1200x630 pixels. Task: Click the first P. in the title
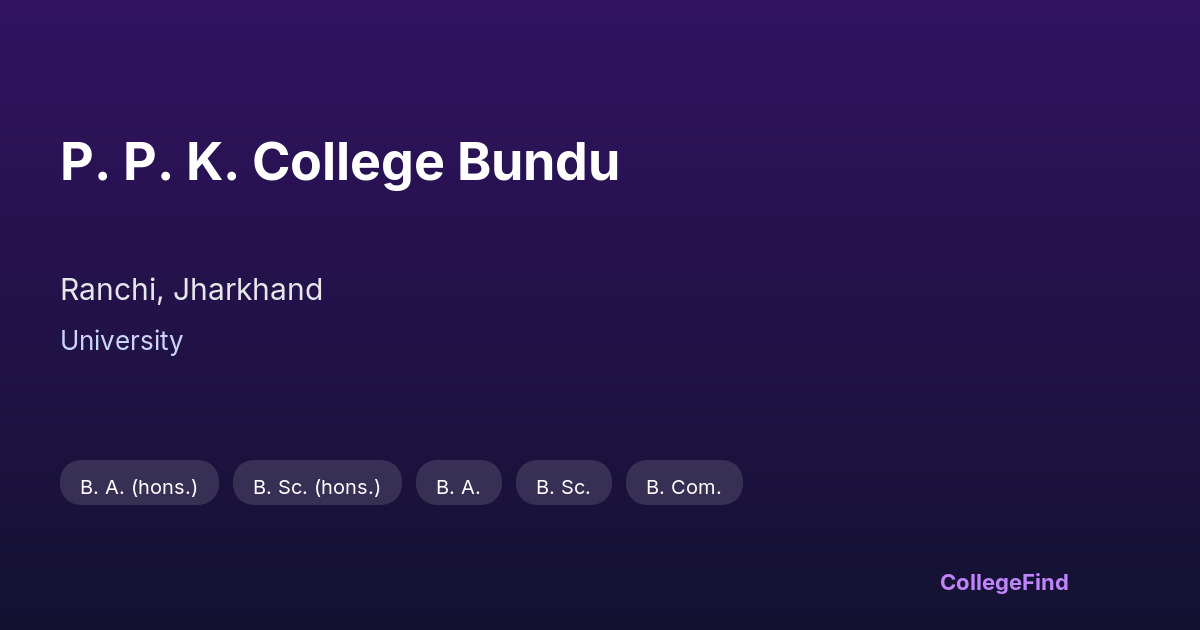(x=82, y=163)
